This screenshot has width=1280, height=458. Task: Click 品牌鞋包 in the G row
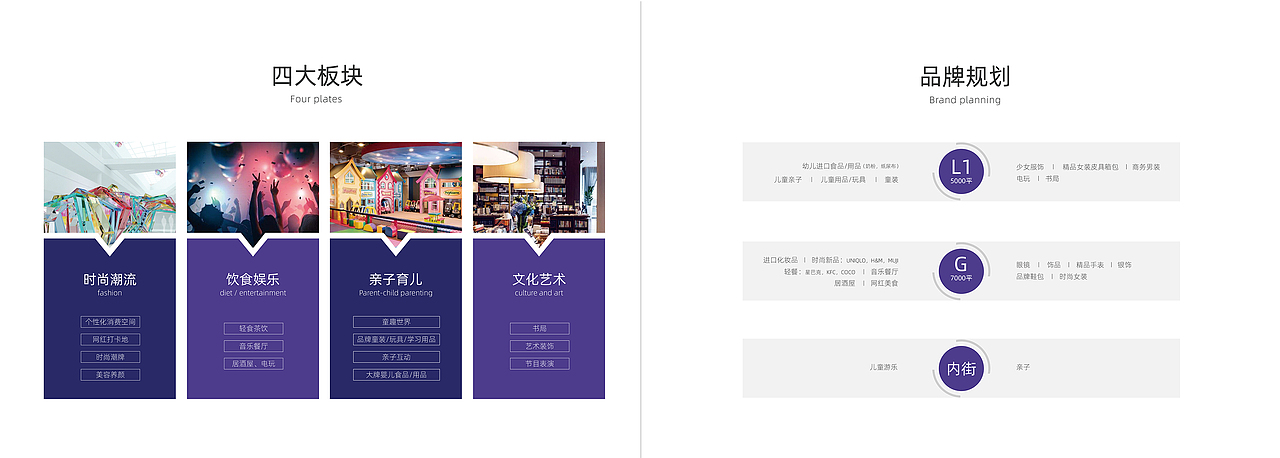coord(1030,276)
